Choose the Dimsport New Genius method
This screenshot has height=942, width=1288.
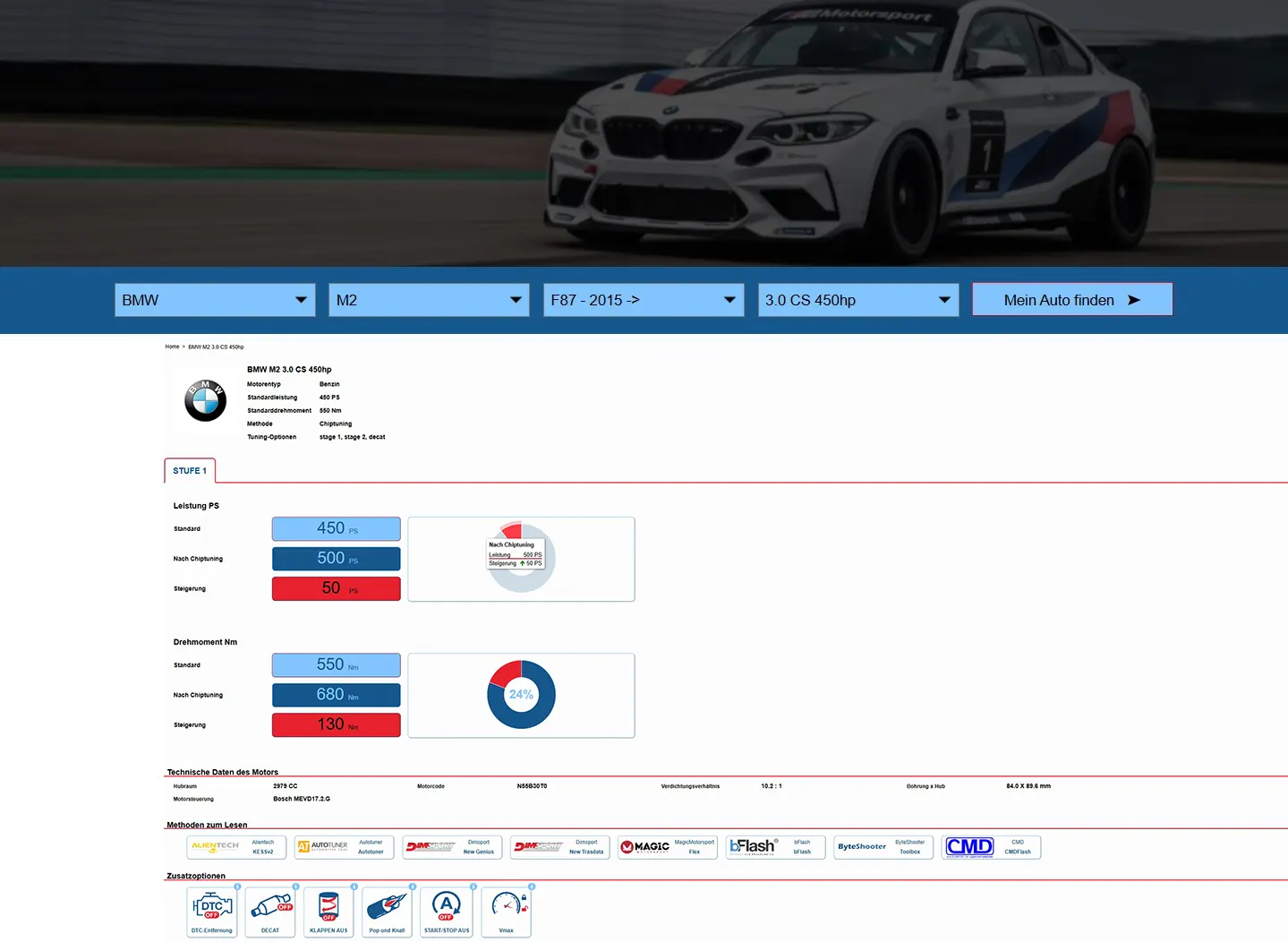click(452, 847)
